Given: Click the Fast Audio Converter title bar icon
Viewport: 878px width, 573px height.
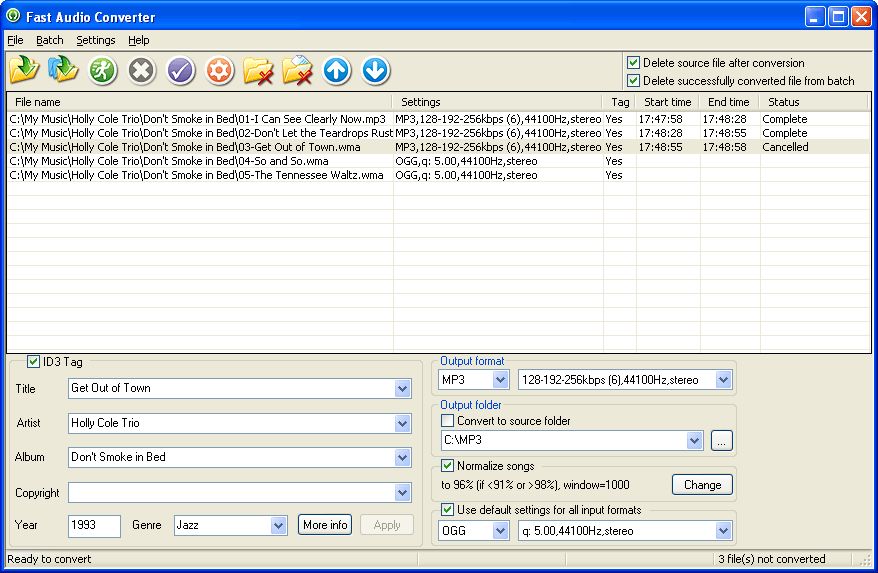Looking at the screenshot, I should point(13,16).
